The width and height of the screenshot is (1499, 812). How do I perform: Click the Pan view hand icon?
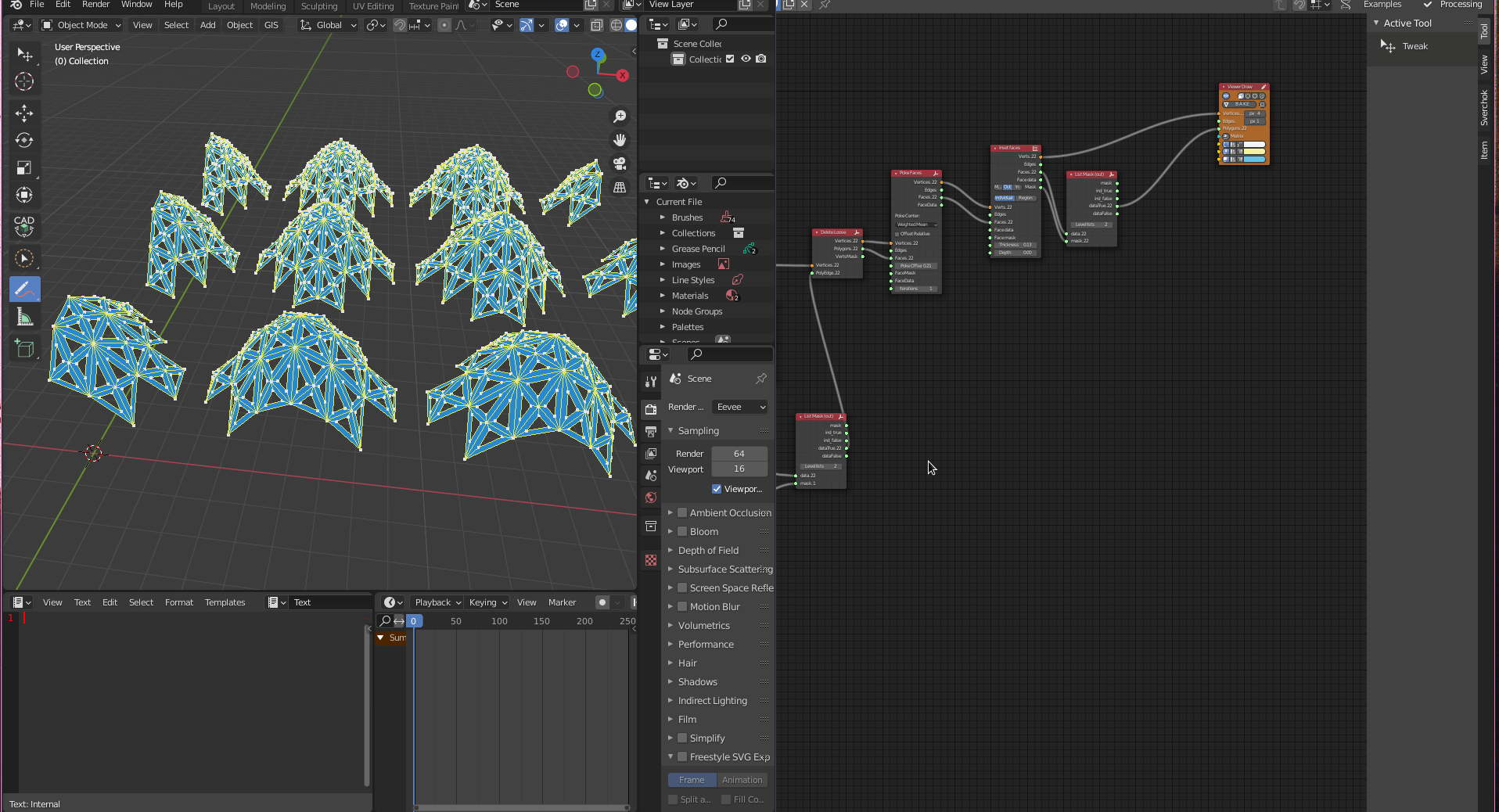pos(620,140)
